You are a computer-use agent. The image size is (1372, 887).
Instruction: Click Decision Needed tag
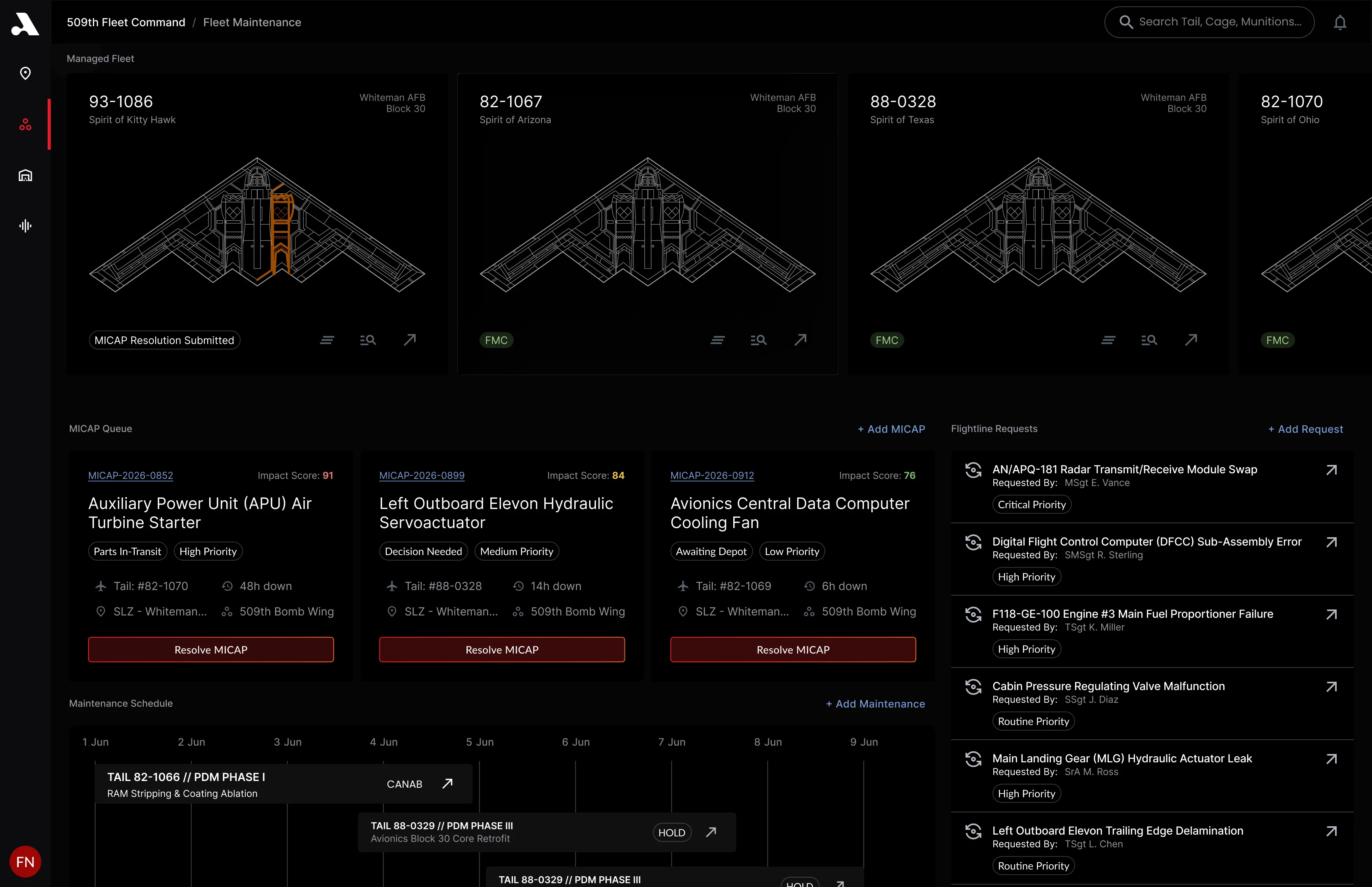coord(423,551)
